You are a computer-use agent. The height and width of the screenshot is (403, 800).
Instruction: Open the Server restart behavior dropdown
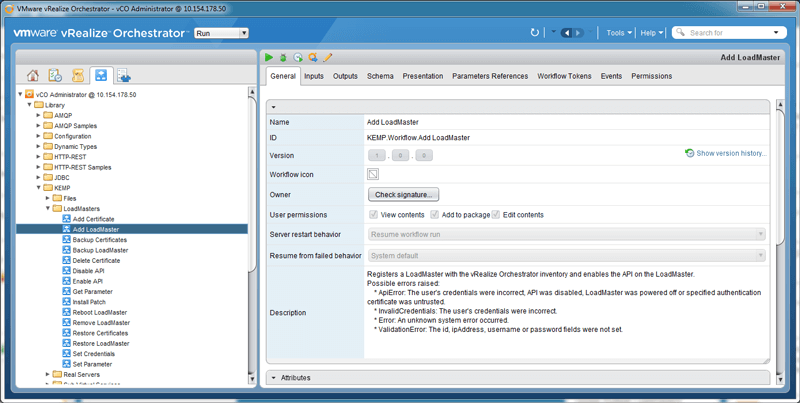tap(567, 234)
